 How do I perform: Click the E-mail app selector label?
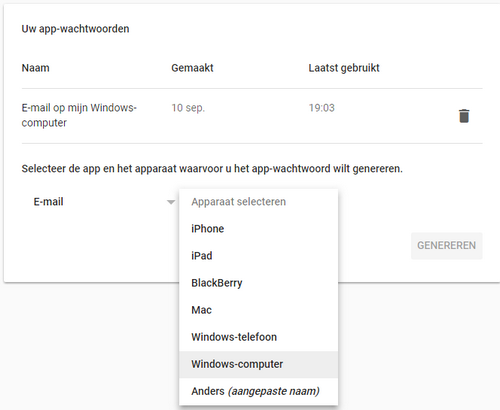[x=48, y=202]
